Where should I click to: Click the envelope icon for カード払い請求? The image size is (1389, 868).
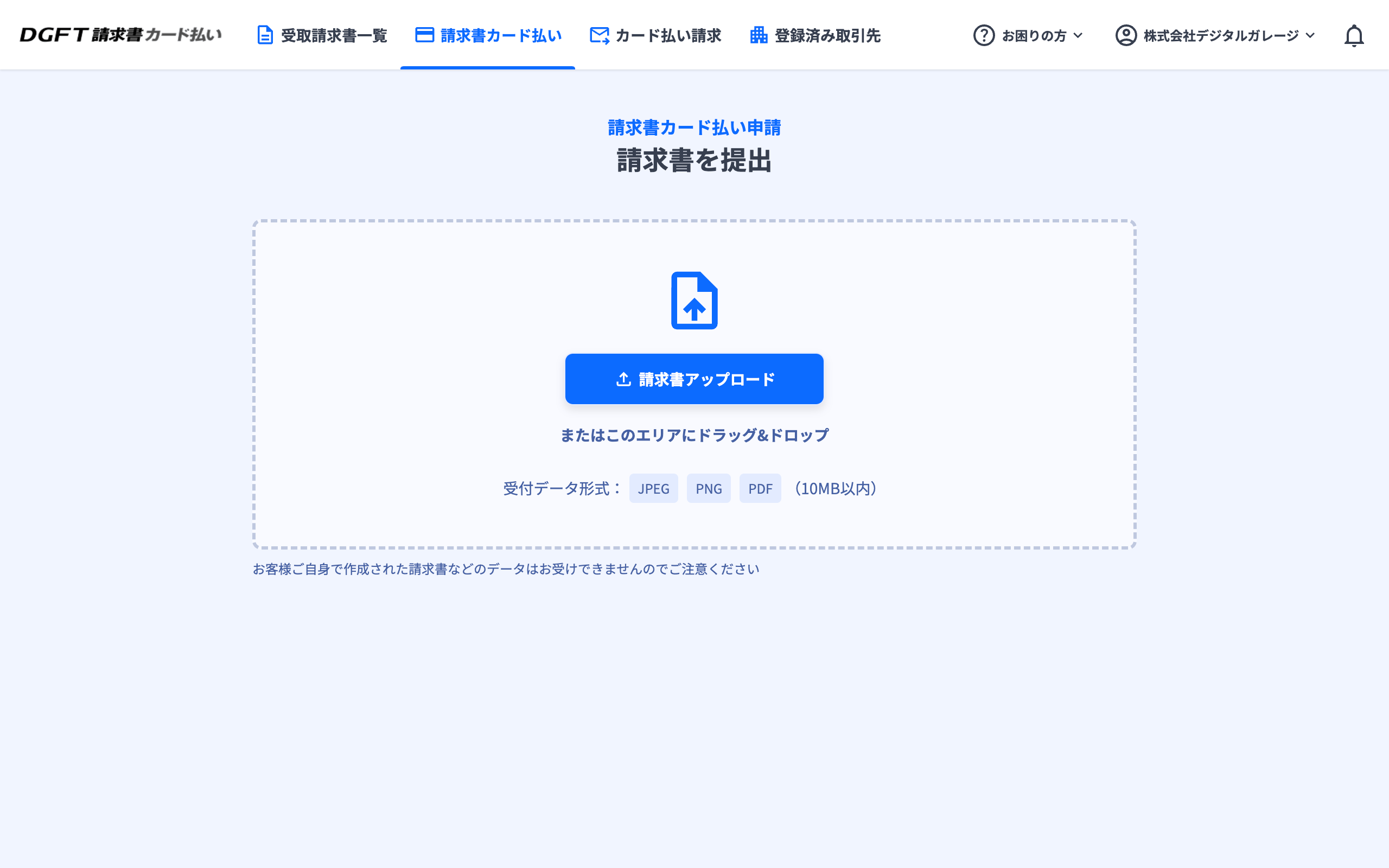pyautogui.click(x=599, y=36)
